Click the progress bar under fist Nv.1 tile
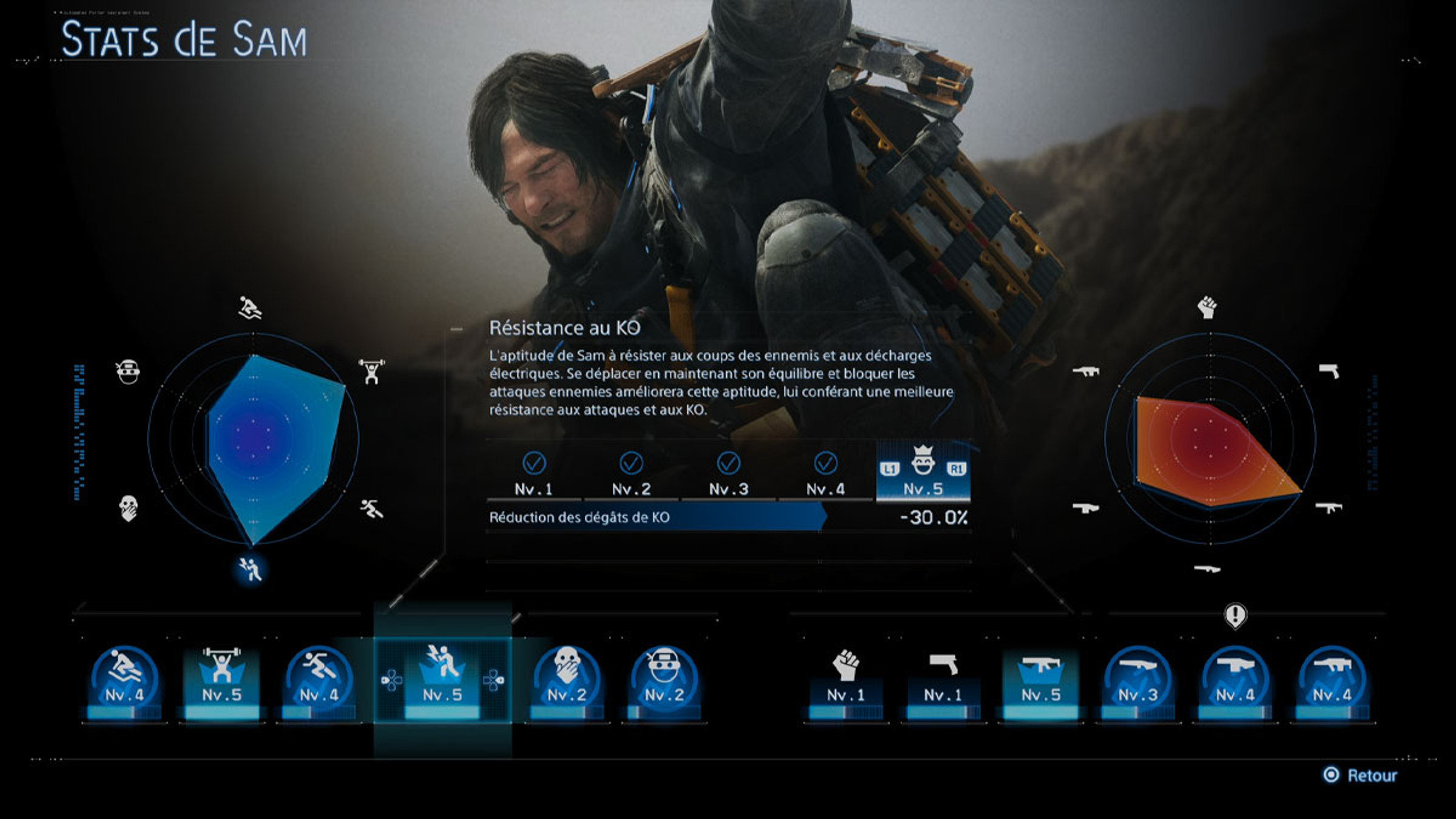 coord(846,713)
